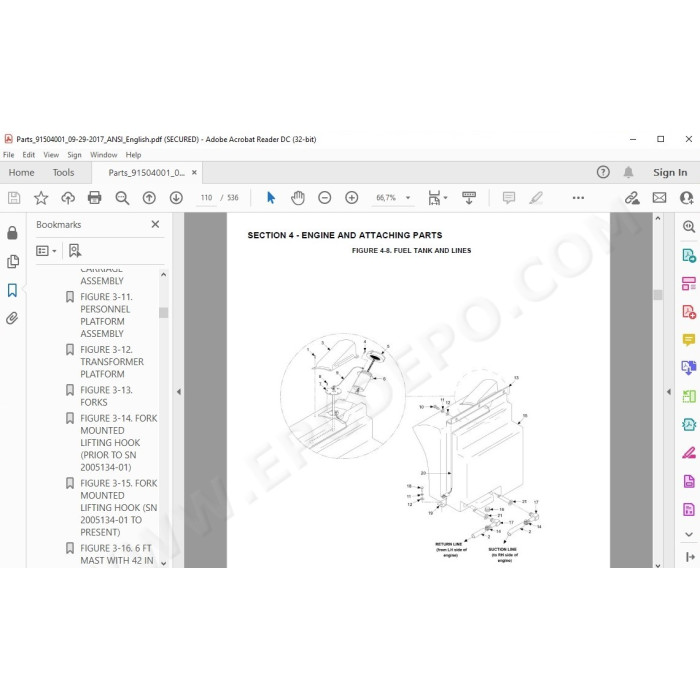700x700 pixels.
Task: Open the View menu
Action: coord(51,155)
